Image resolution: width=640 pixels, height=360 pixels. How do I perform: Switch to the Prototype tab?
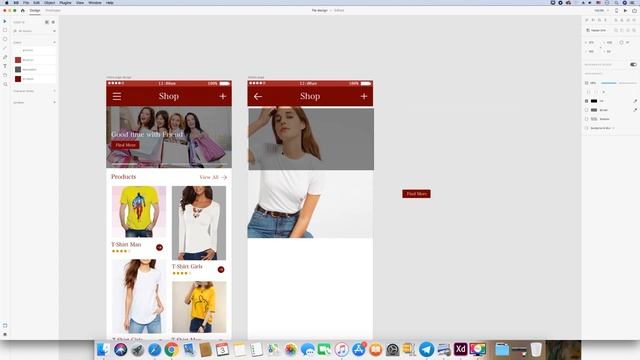53,10
